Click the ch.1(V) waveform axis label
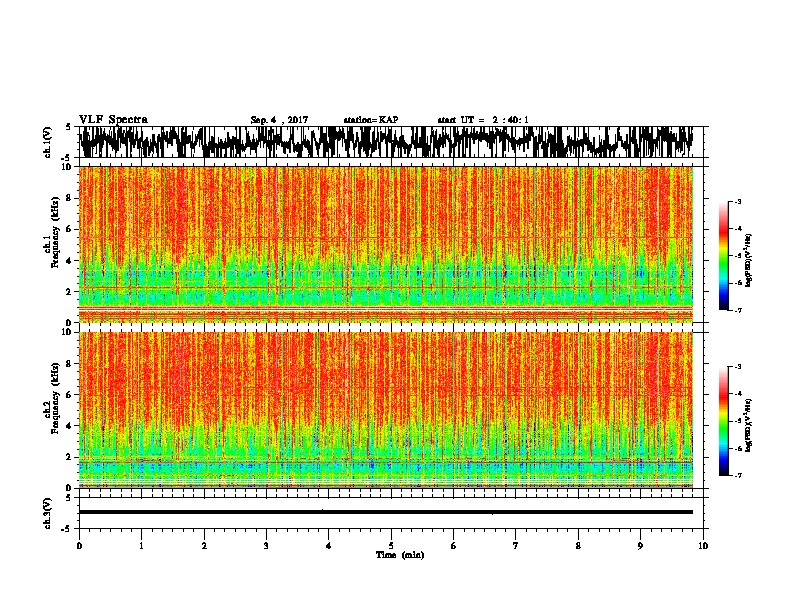 pos(48,142)
